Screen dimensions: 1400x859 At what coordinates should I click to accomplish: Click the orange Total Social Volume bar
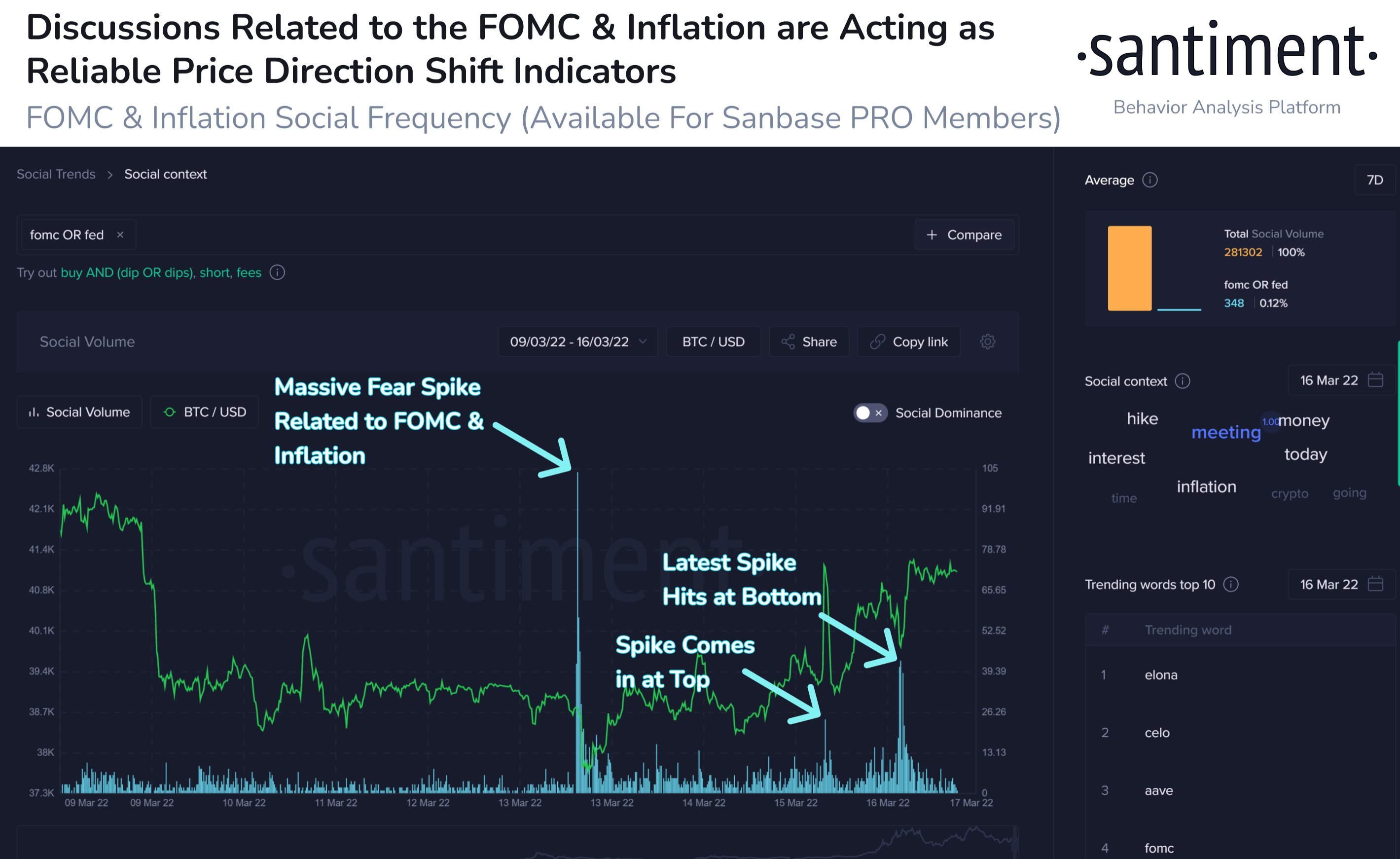[1129, 268]
